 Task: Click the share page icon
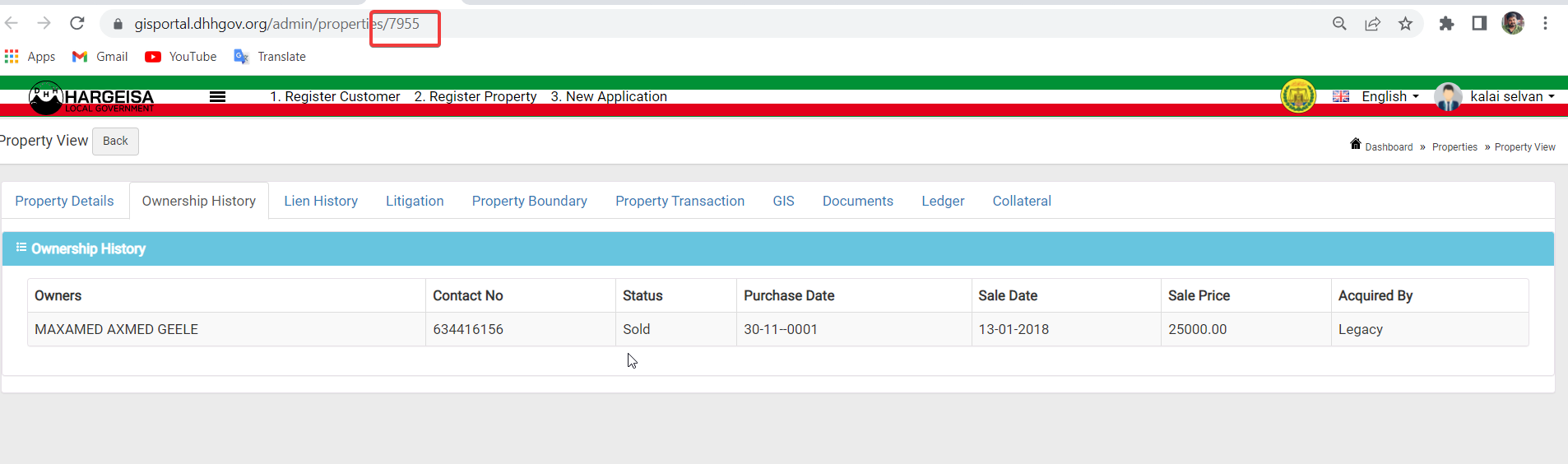[x=1372, y=24]
